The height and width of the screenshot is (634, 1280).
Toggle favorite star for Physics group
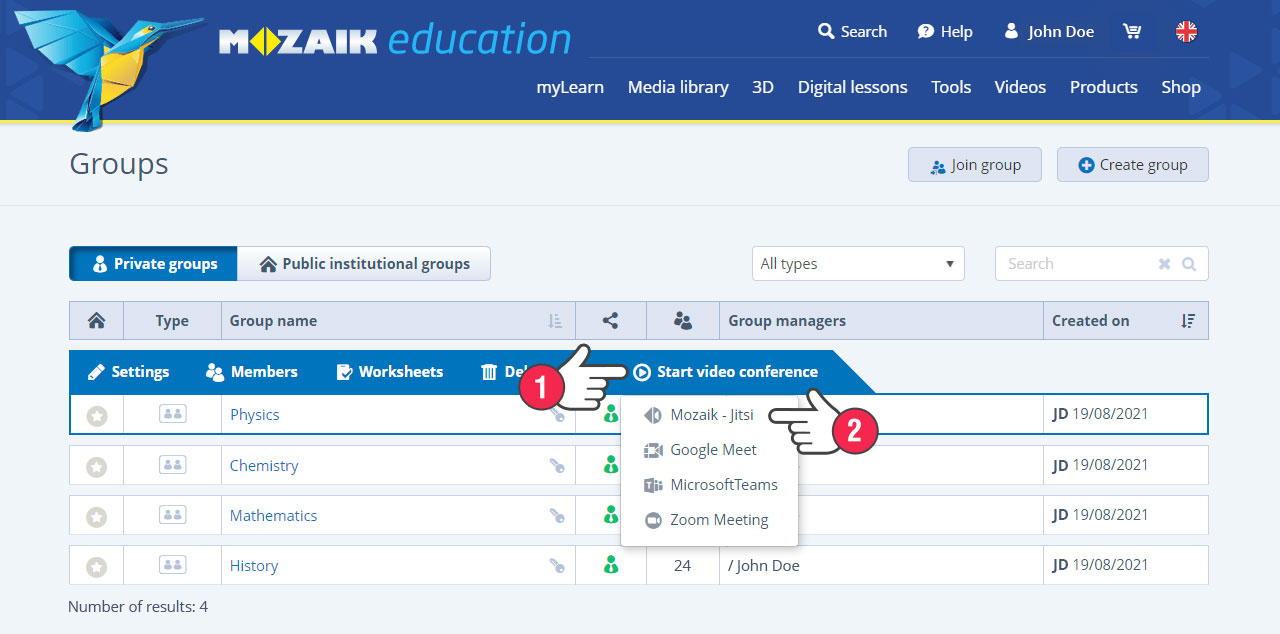[x=96, y=415]
